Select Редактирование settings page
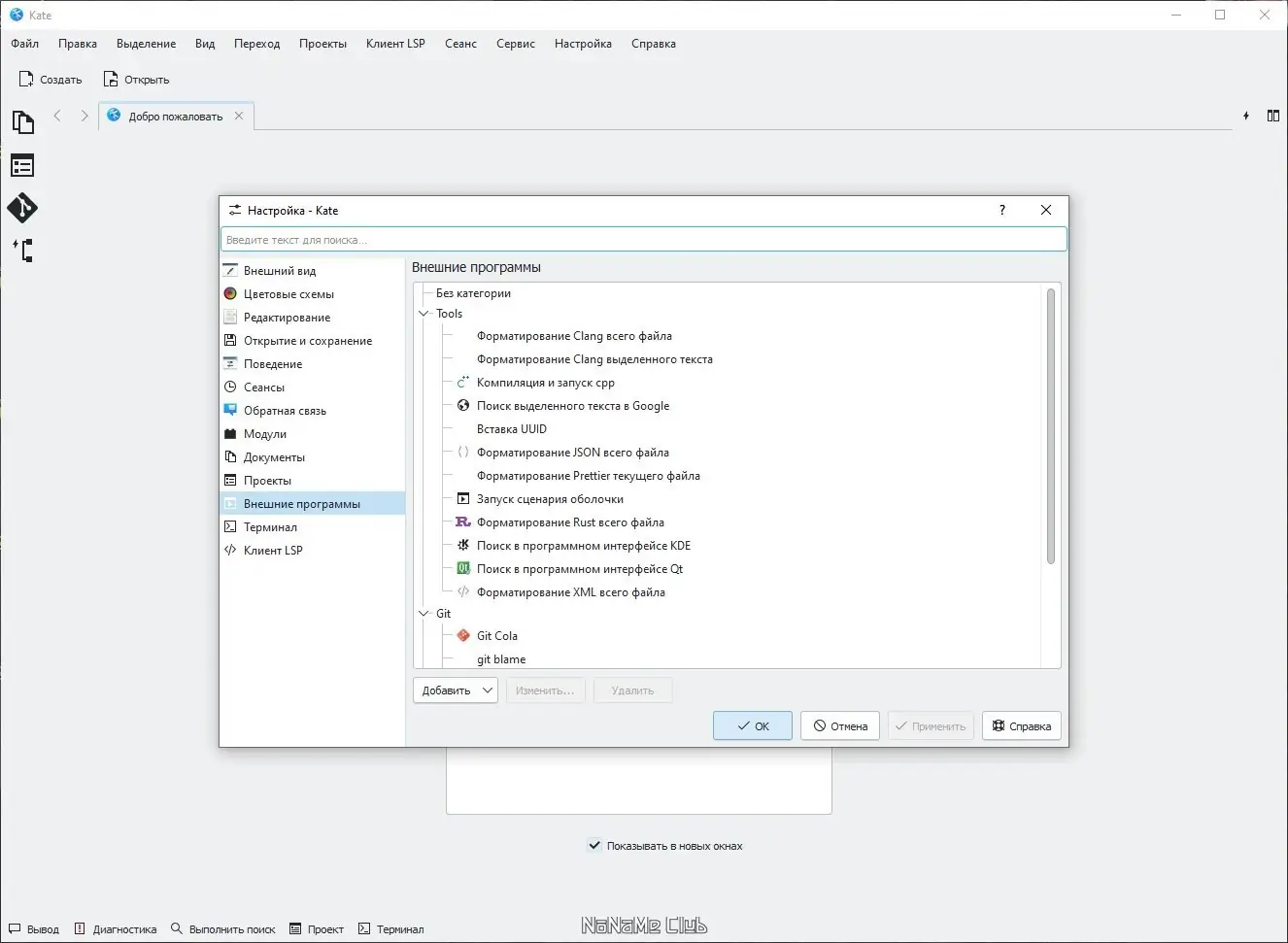 point(312,318)
